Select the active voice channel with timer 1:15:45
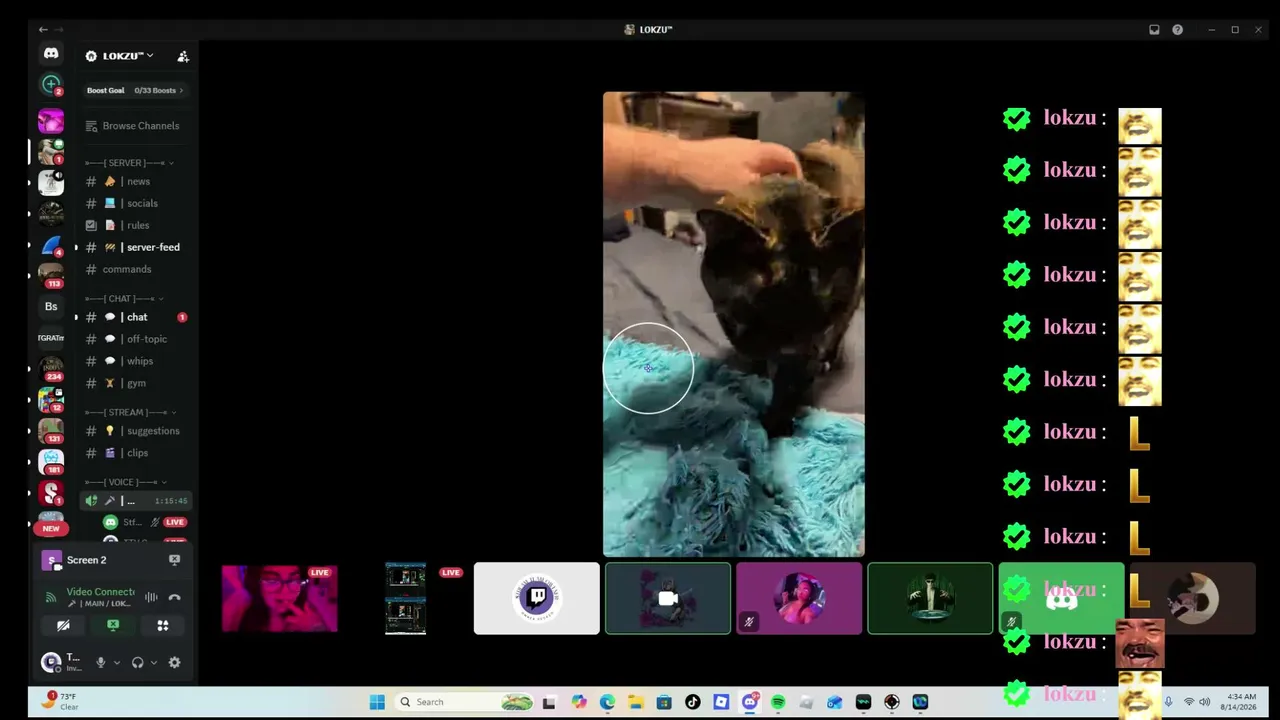The height and width of the screenshot is (720, 1280). pyautogui.click(x=136, y=501)
